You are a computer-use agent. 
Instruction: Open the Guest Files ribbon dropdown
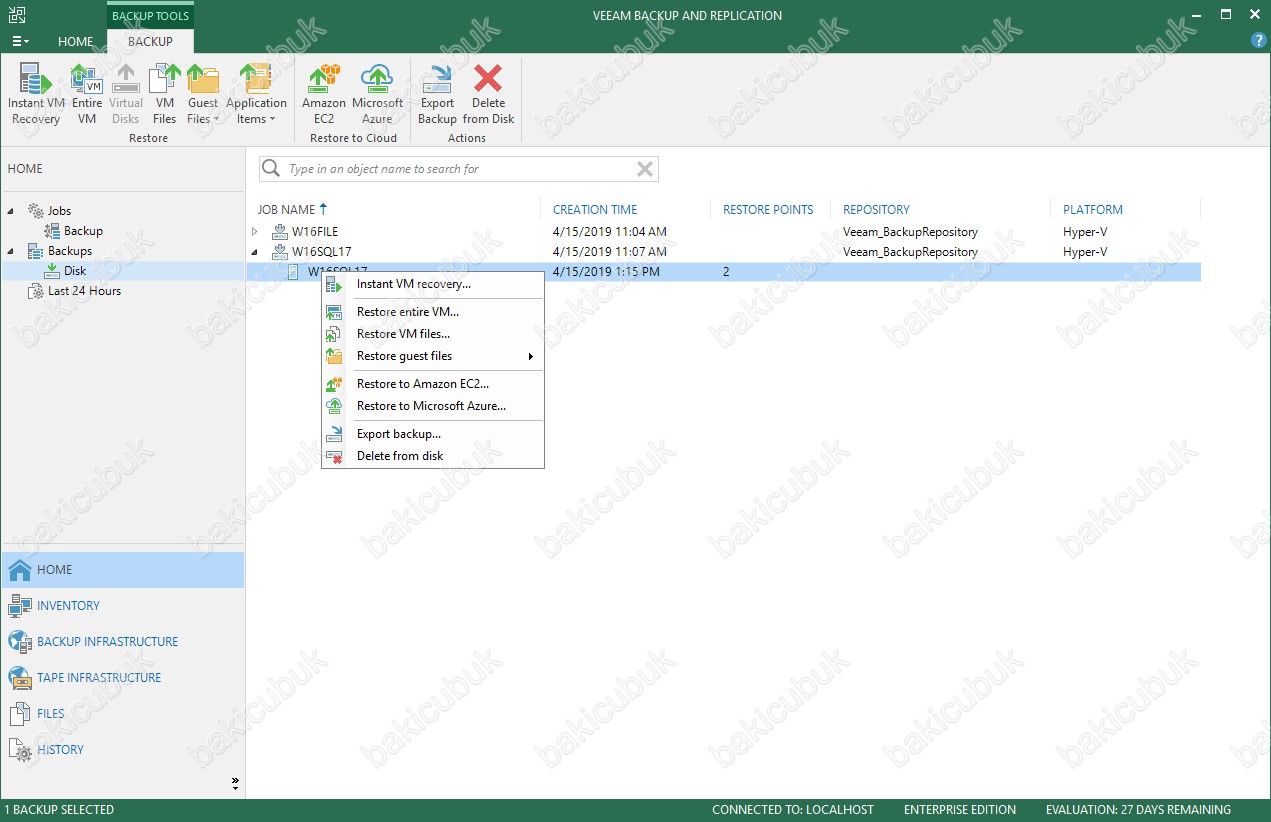[203, 95]
